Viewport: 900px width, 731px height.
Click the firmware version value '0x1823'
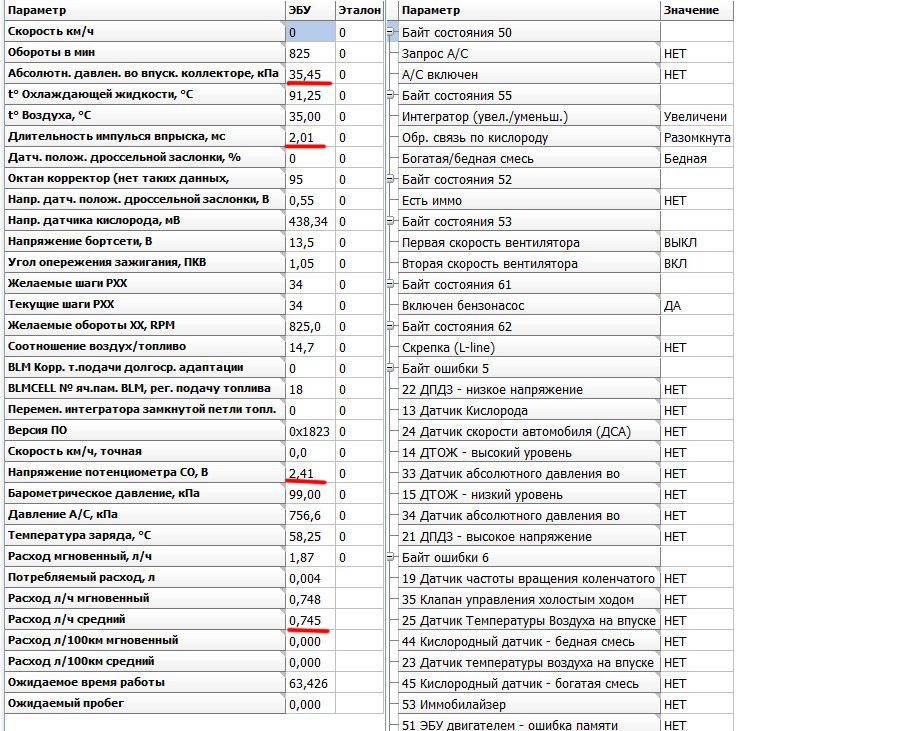309,431
